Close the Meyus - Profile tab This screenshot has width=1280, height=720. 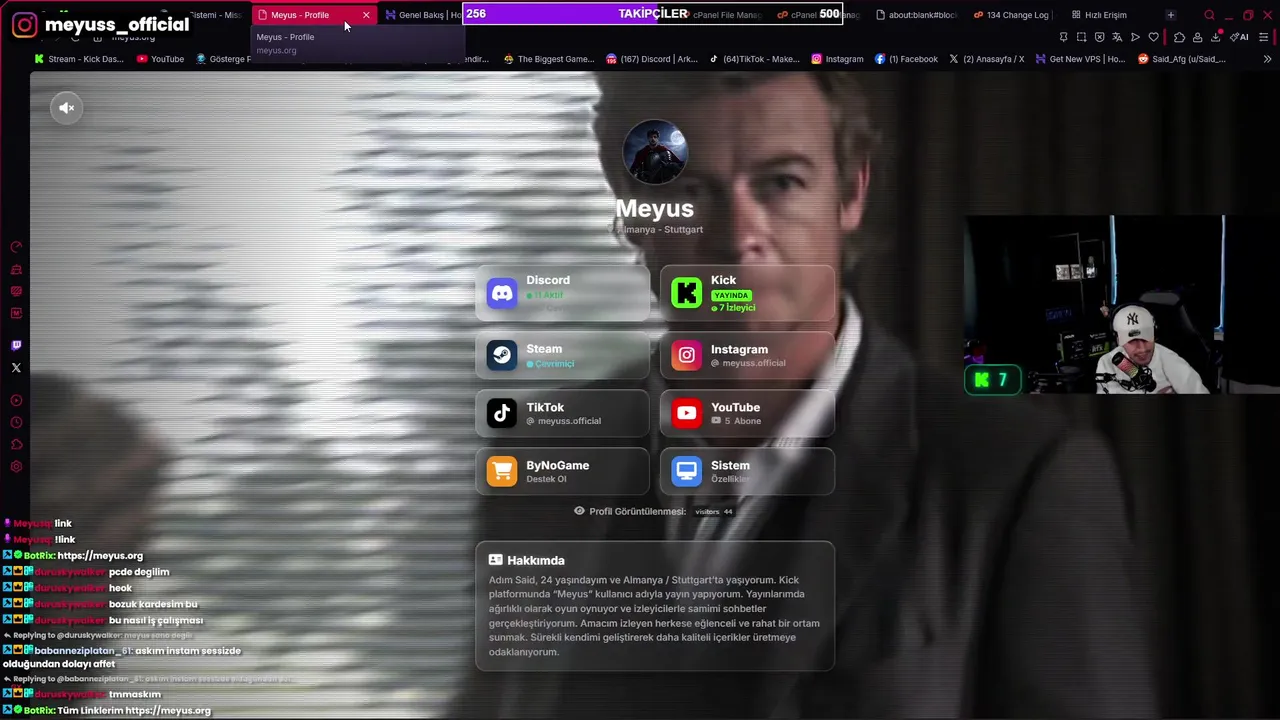(366, 15)
